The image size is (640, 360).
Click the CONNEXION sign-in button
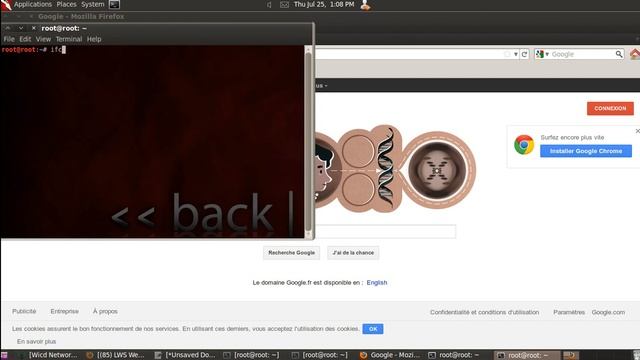[x=610, y=109]
